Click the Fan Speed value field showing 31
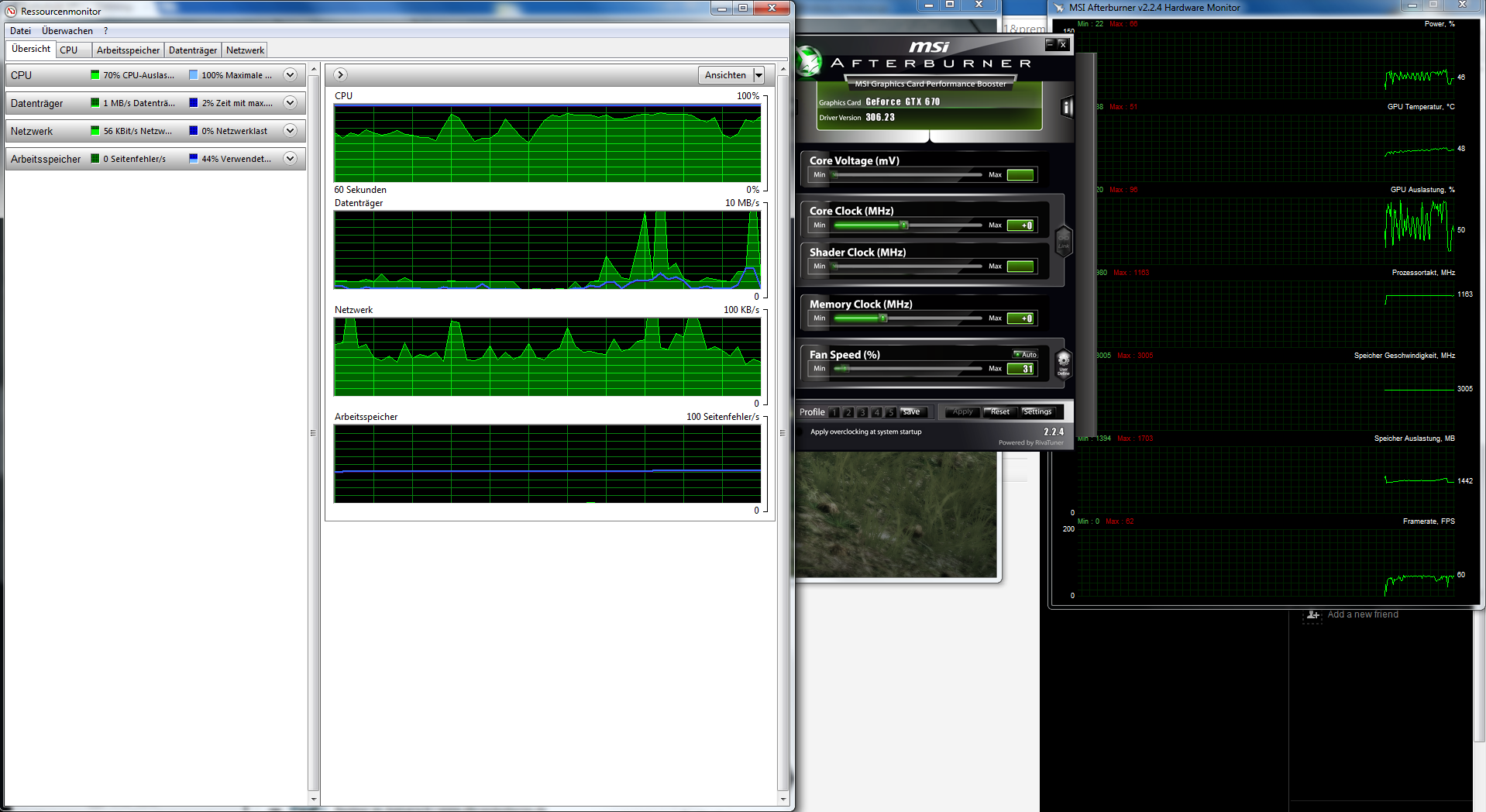This screenshot has height=812, width=1486. tap(1020, 369)
